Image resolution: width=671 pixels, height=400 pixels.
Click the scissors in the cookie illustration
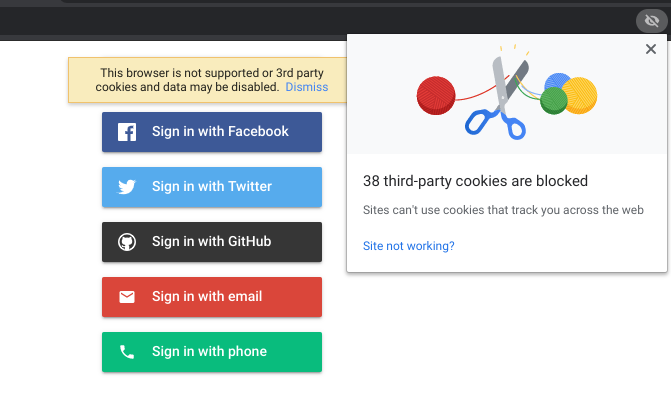(499, 100)
